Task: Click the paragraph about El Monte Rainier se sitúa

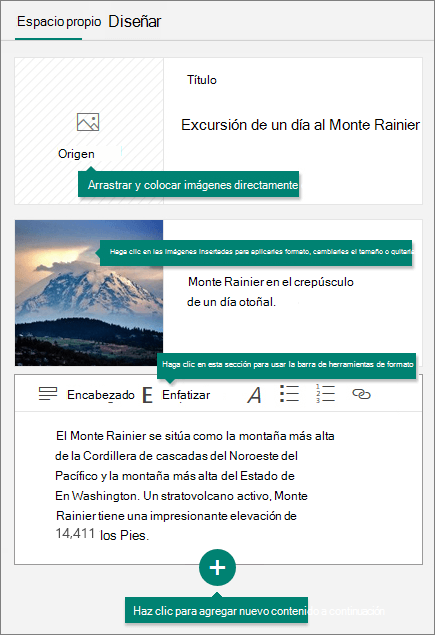Action: coord(195,486)
